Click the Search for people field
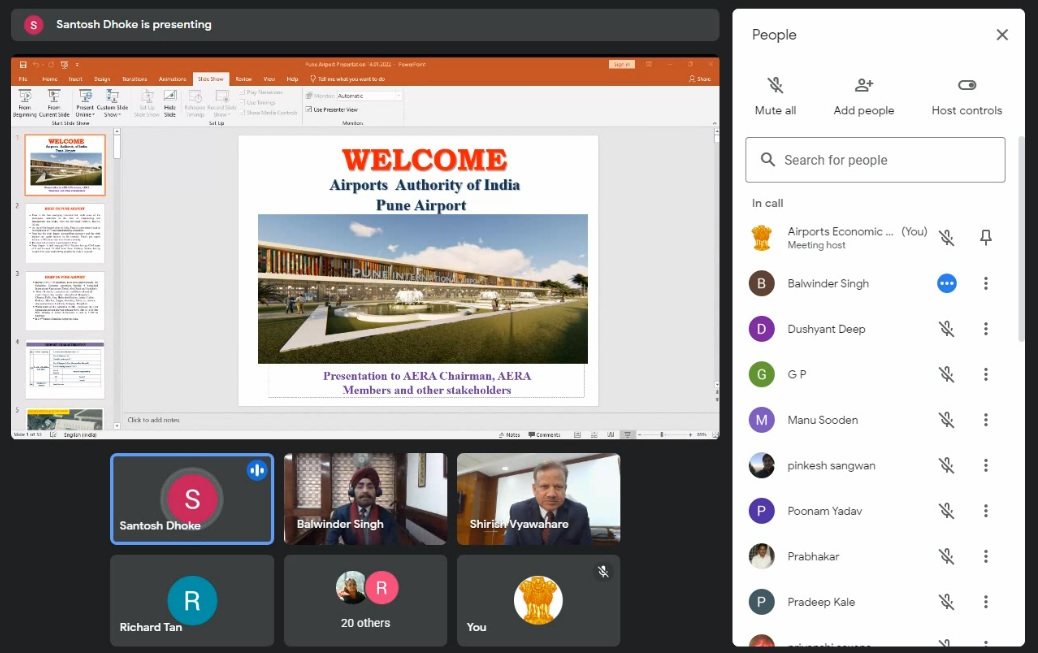This screenshot has height=653, width=1038. click(875, 160)
